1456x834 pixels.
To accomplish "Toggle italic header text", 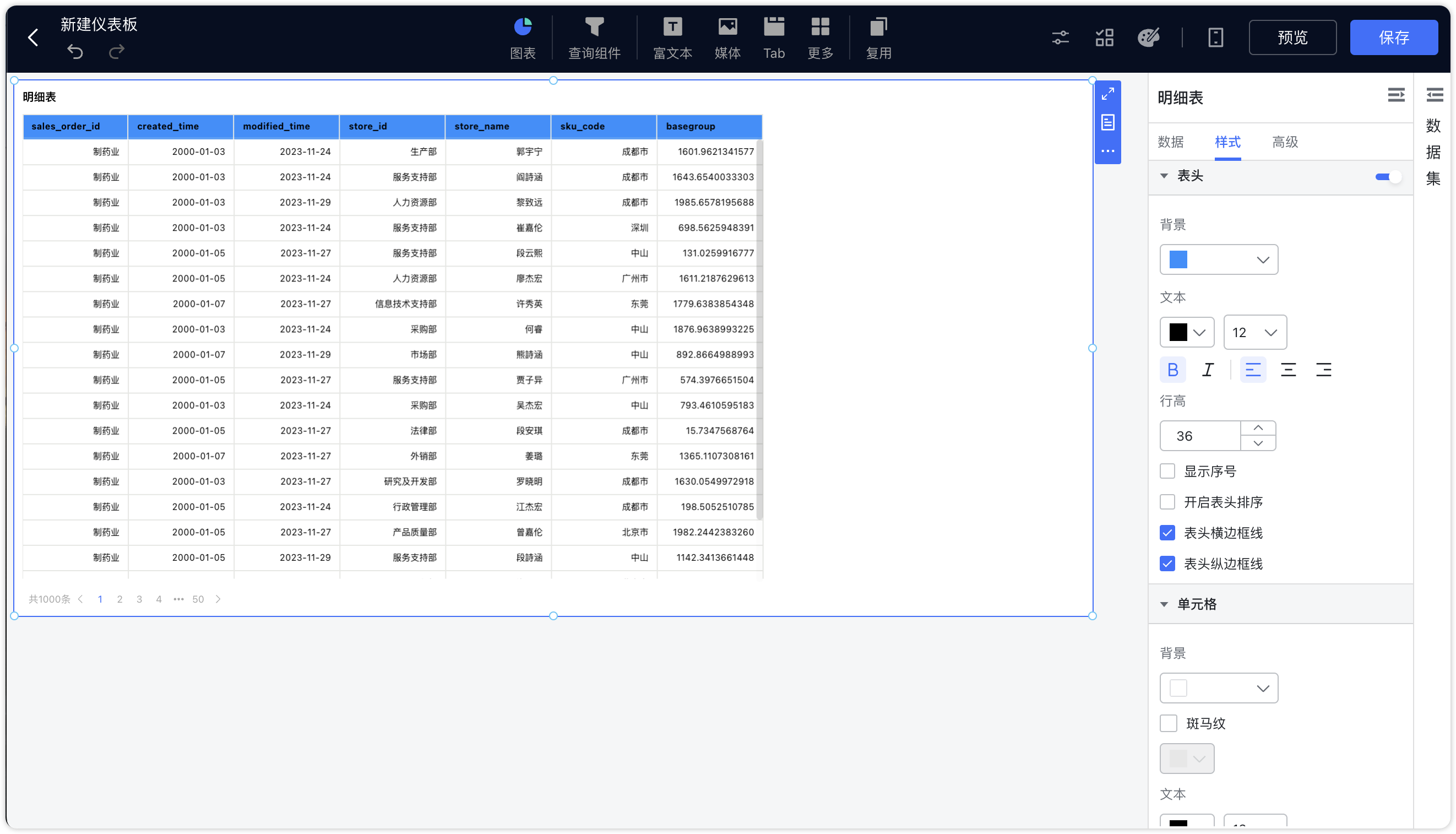I will pos(1208,370).
